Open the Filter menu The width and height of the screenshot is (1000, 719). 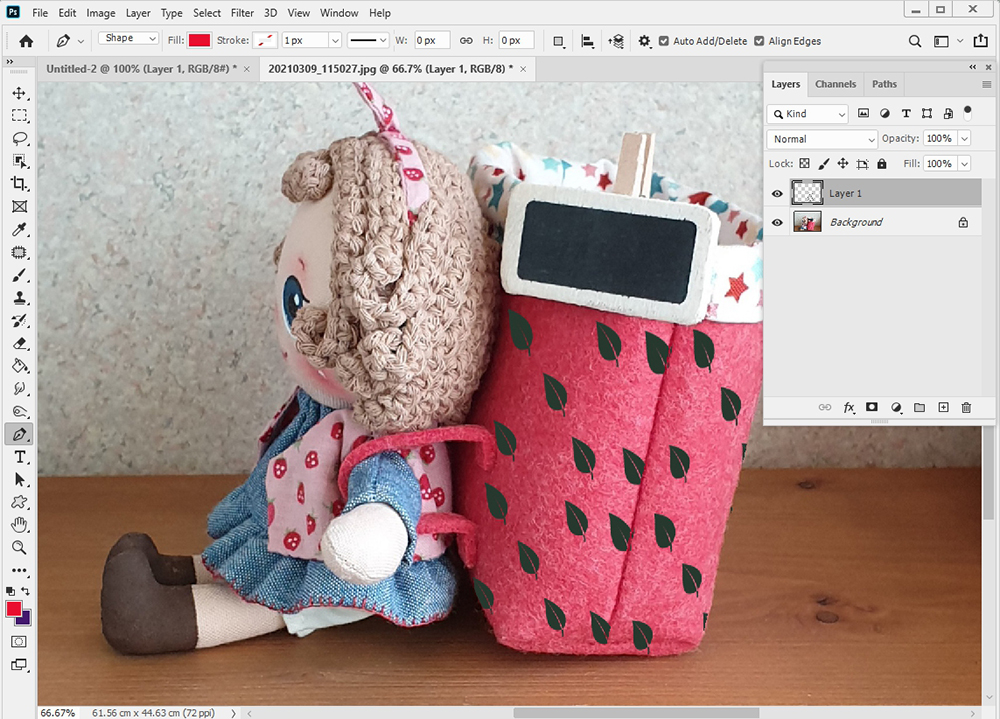click(x=242, y=13)
